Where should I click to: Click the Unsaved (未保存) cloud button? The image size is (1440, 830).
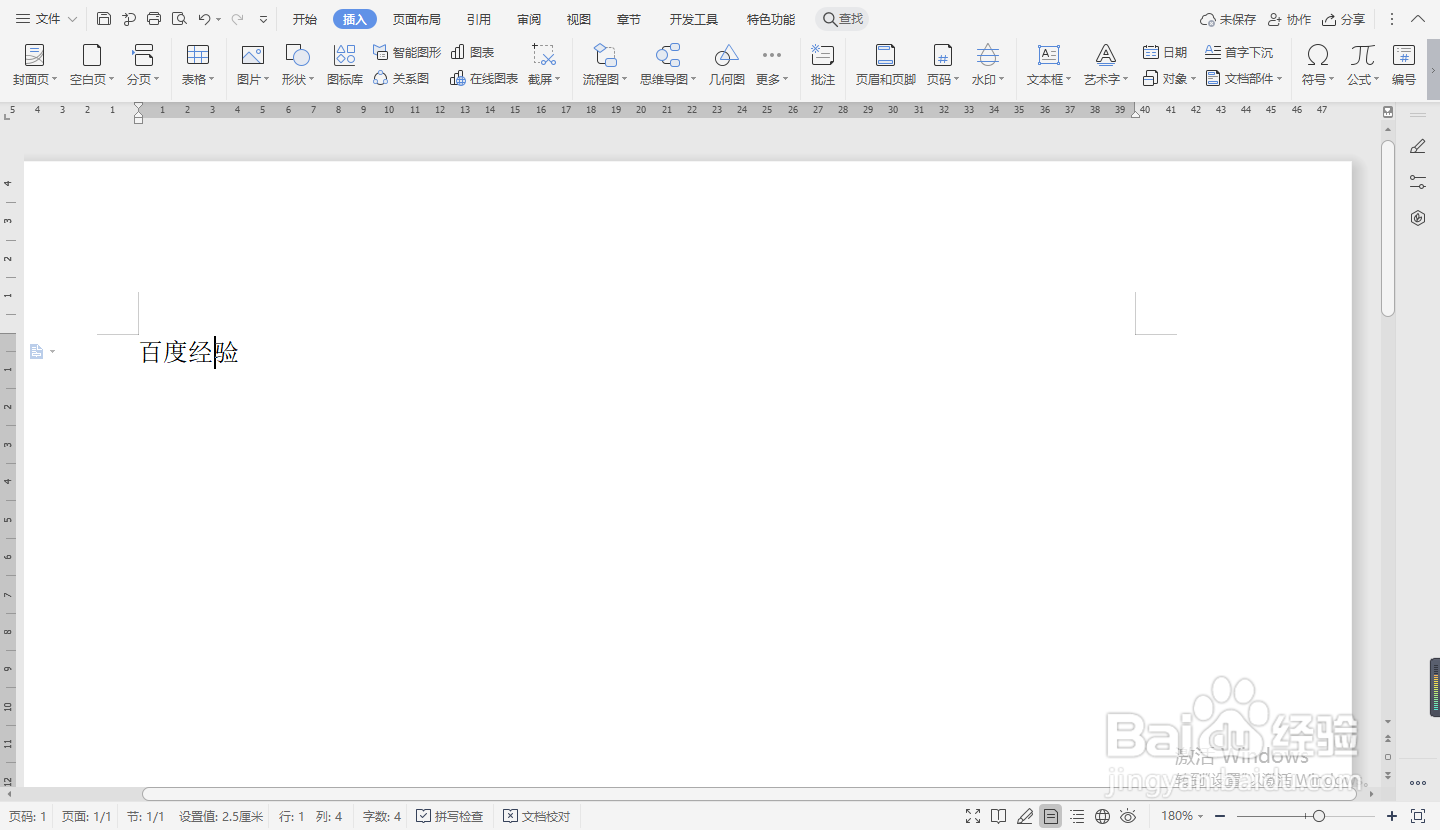(1228, 19)
